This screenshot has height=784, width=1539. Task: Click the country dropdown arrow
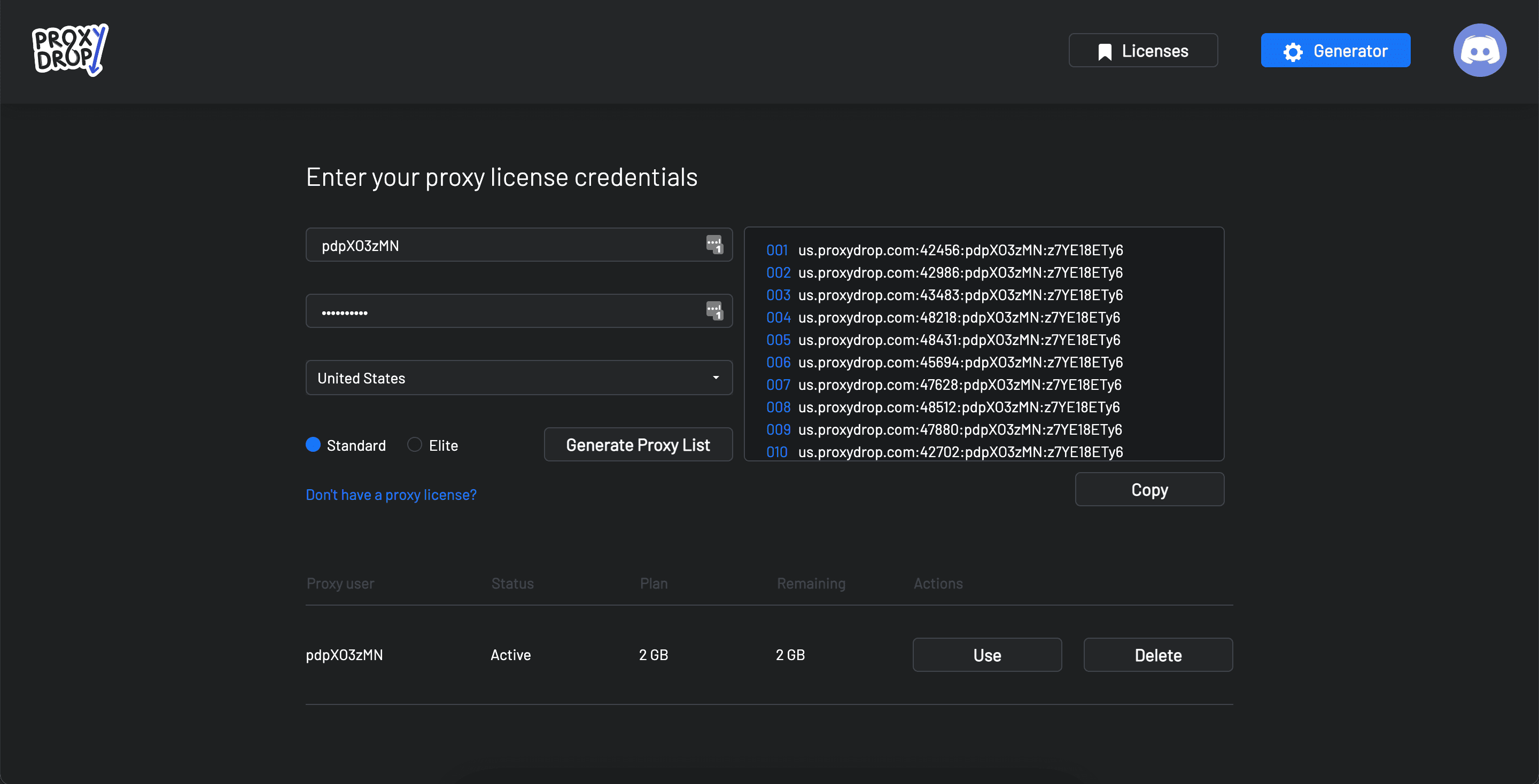pyautogui.click(x=716, y=378)
